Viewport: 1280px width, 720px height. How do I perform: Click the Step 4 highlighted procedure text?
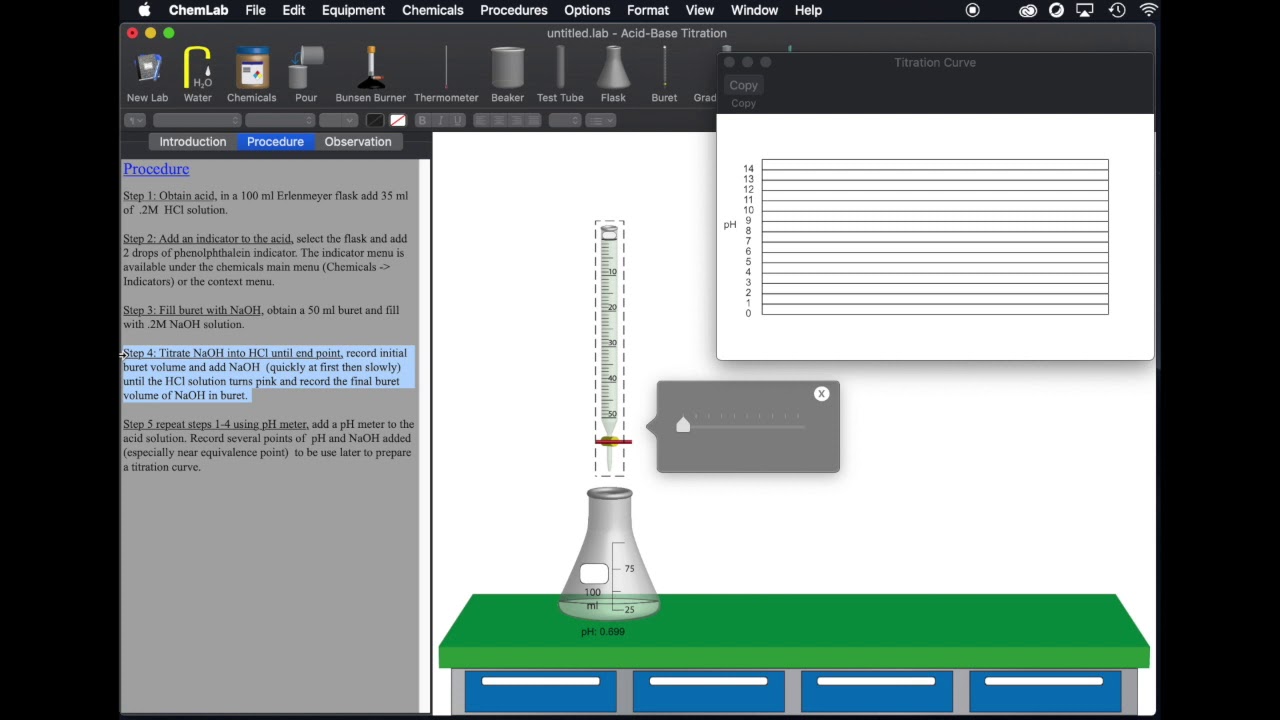266,374
